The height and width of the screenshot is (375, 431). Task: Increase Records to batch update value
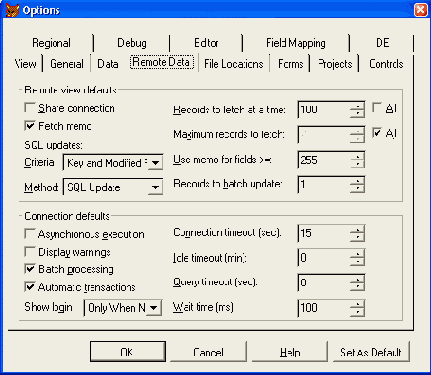point(357,181)
